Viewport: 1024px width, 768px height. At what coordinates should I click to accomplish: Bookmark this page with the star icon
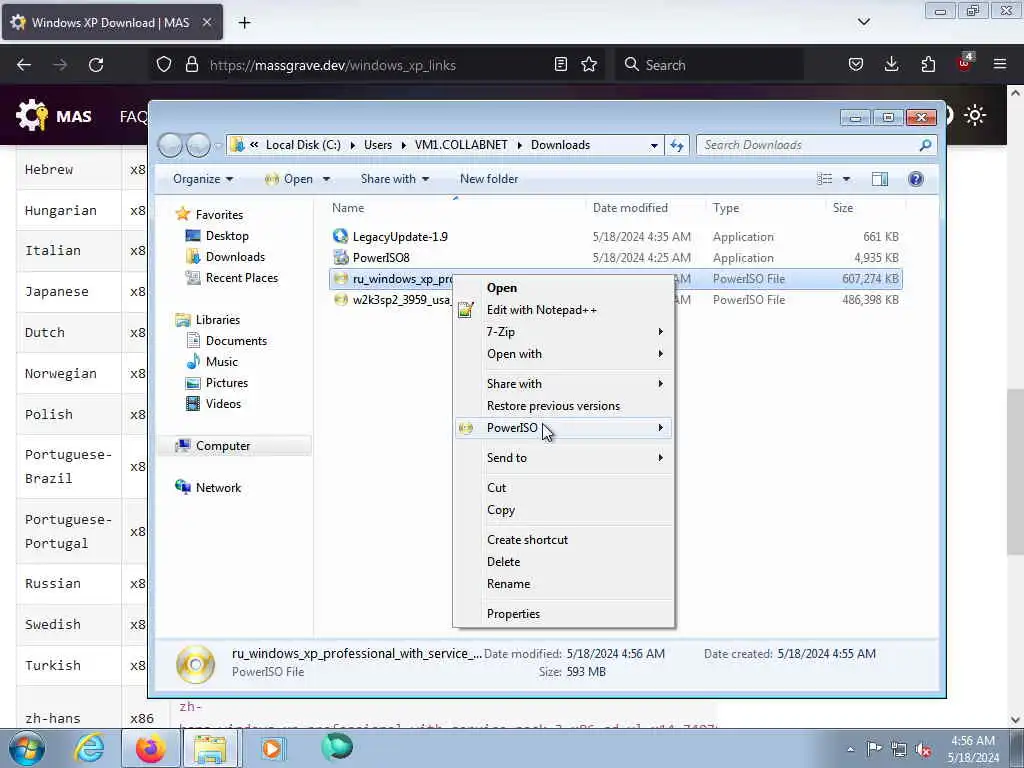[x=589, y=64]
